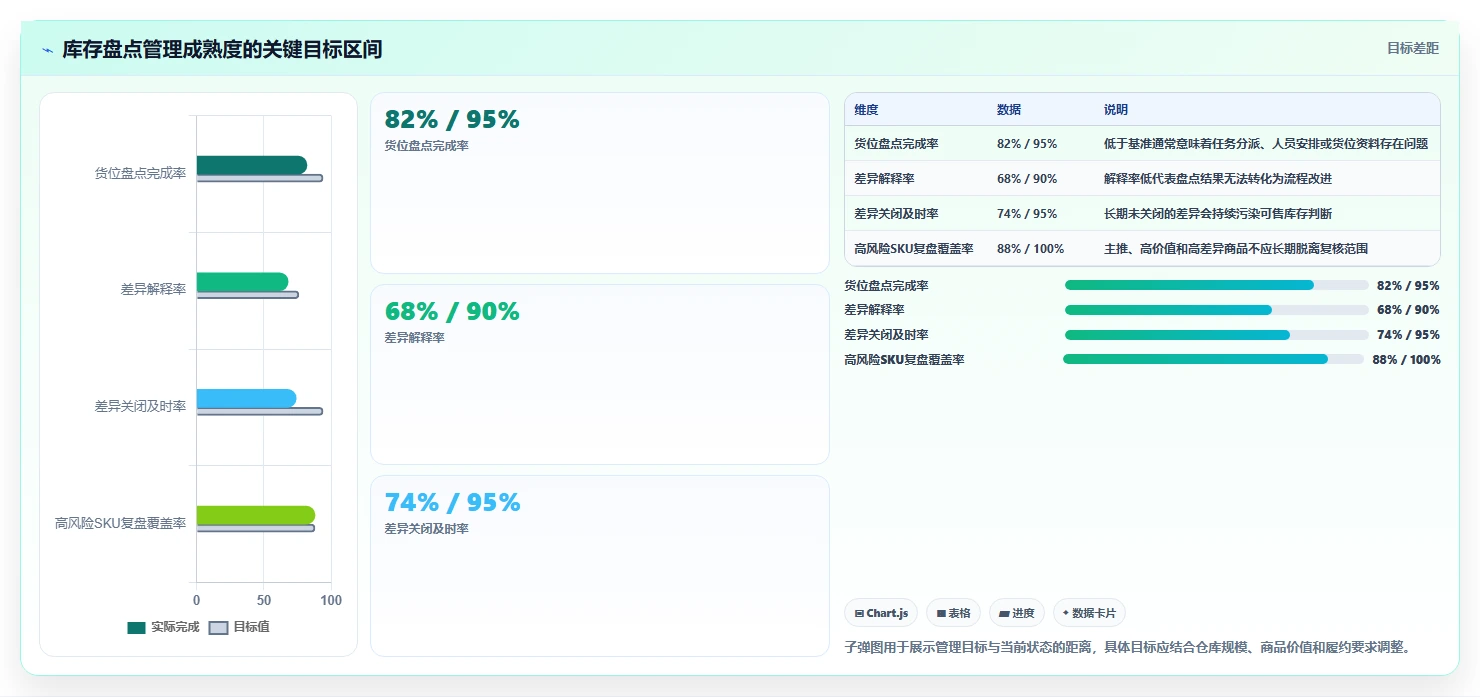This screenshot has width=1480, height=697.
Task: Click the 差异关闭及时率 progress bar
Action: [x=1216, y=335]
